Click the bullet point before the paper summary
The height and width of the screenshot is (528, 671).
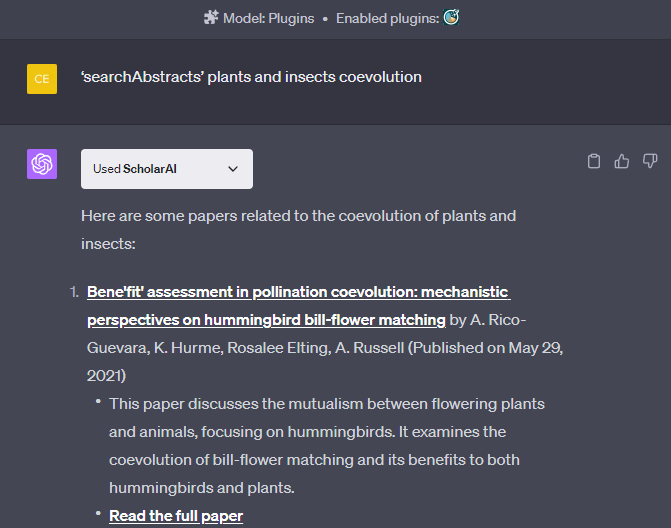pos(98,402)
